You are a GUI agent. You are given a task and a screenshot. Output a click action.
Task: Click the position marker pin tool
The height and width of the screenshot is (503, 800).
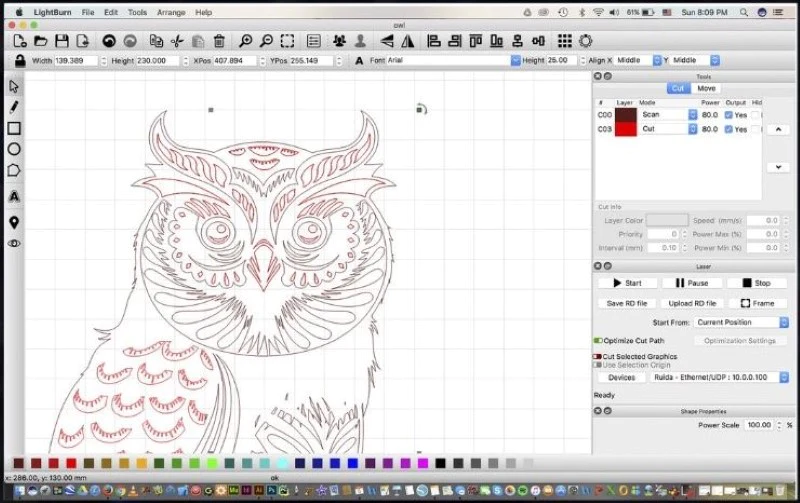[x=14, y=222]
